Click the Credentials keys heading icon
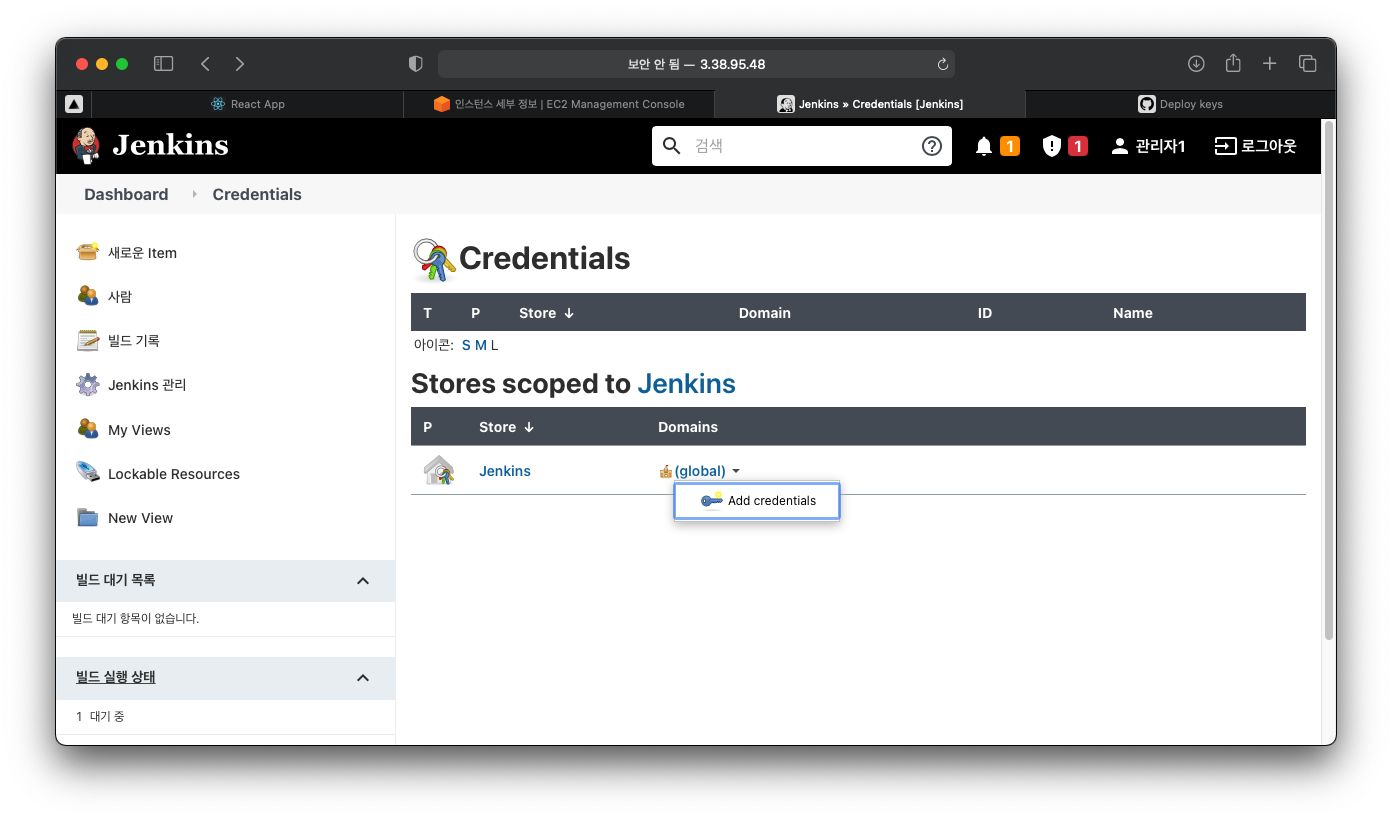1392x819 pixels. click(x=434, y=260)
